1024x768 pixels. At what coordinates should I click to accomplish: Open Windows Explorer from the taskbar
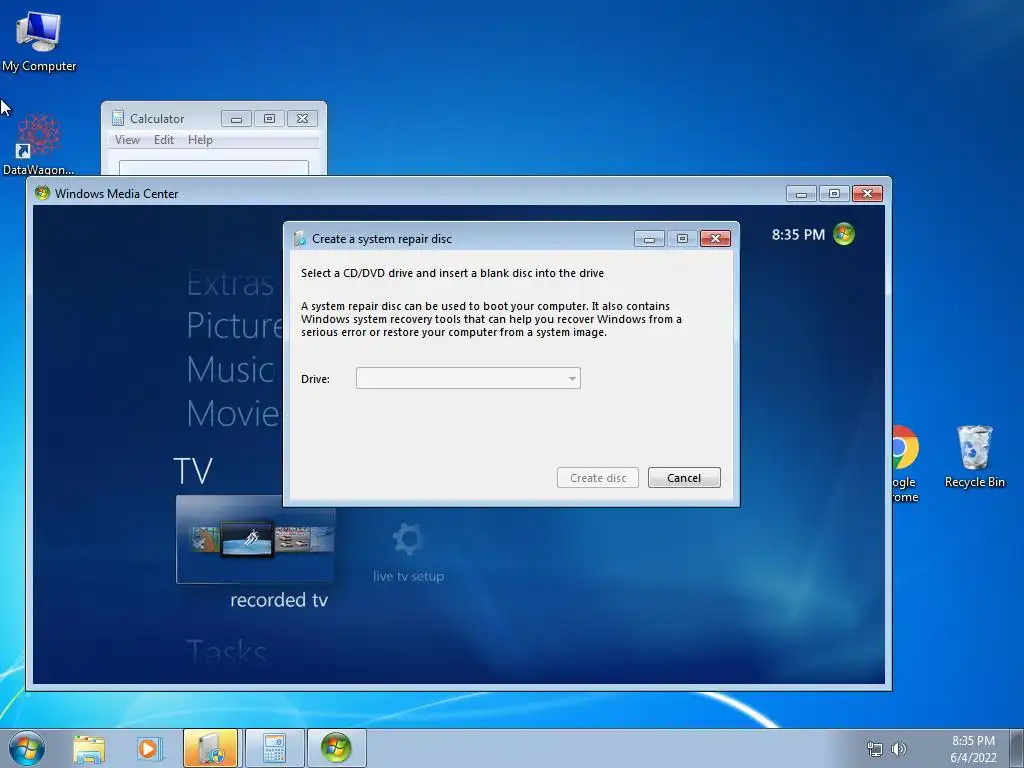click(89, 748)
